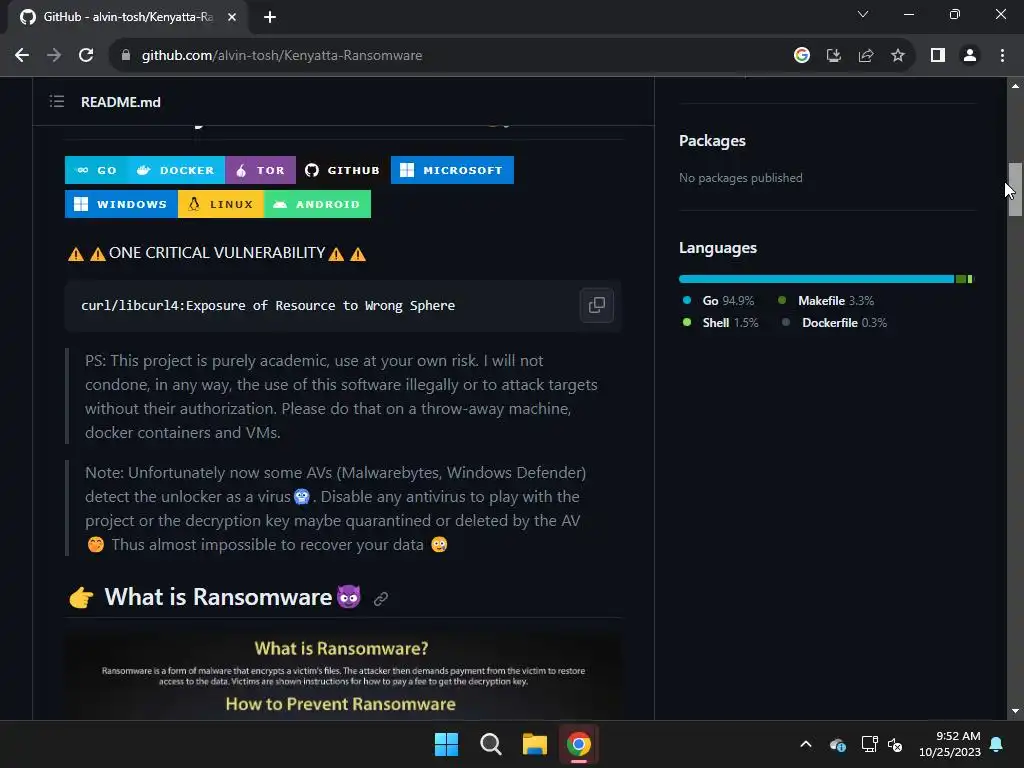Click the Packages heading link
This screenshot has height=768, width=1024.
712,140
